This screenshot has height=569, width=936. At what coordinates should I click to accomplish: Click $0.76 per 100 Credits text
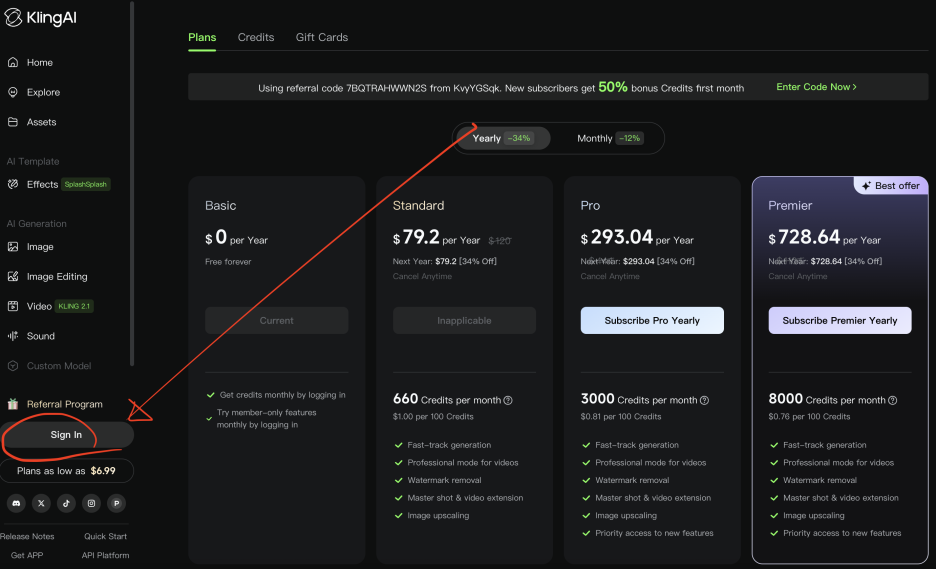click(x=809, y=417)
